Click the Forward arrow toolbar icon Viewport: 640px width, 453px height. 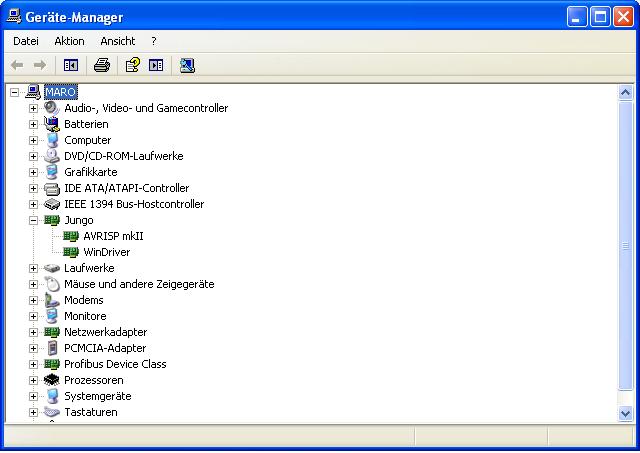pos(40,65)
